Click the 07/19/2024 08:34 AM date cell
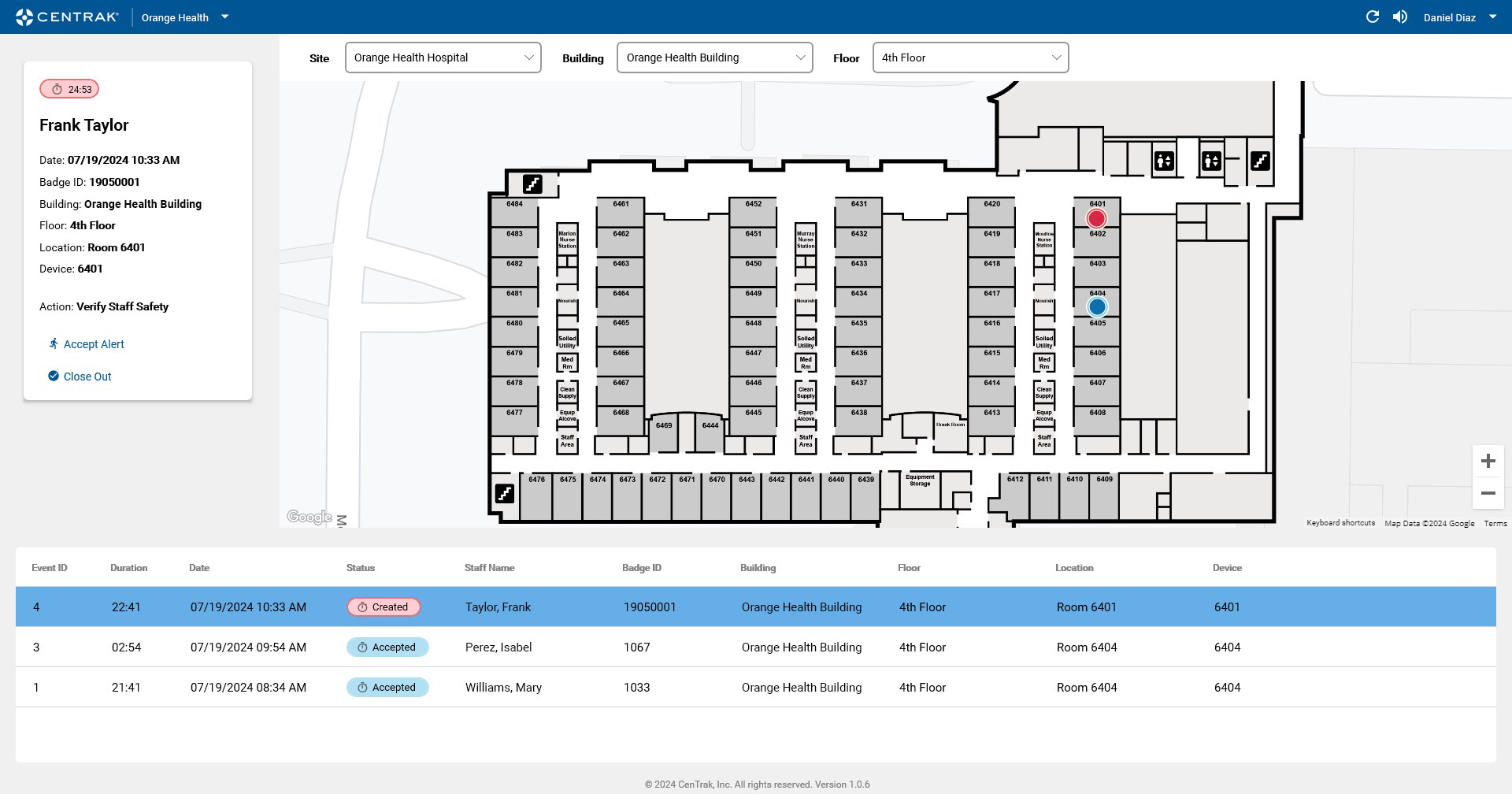 coord(248,688)
